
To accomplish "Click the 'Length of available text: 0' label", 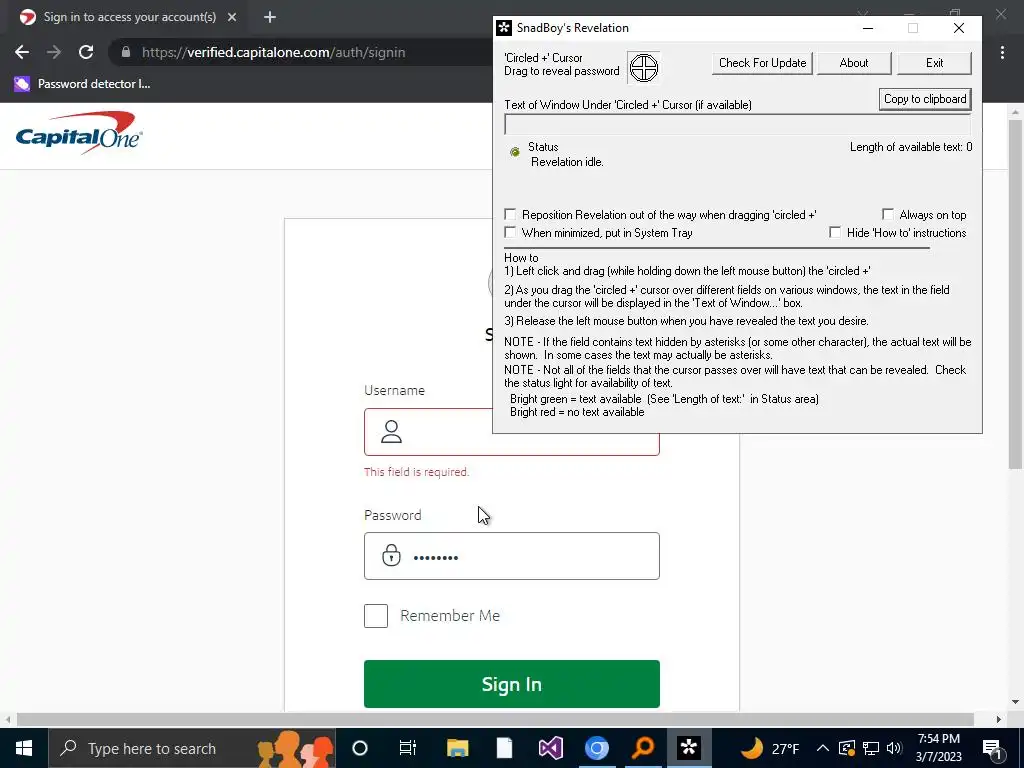I will pyautogui.click(x=910, y=147).
